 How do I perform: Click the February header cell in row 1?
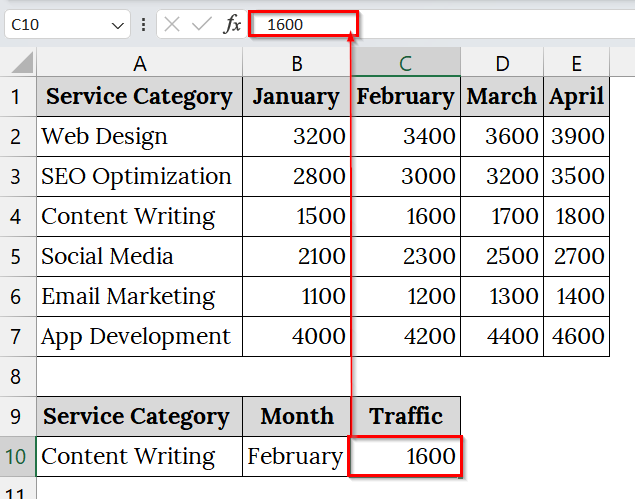[405, 96]
